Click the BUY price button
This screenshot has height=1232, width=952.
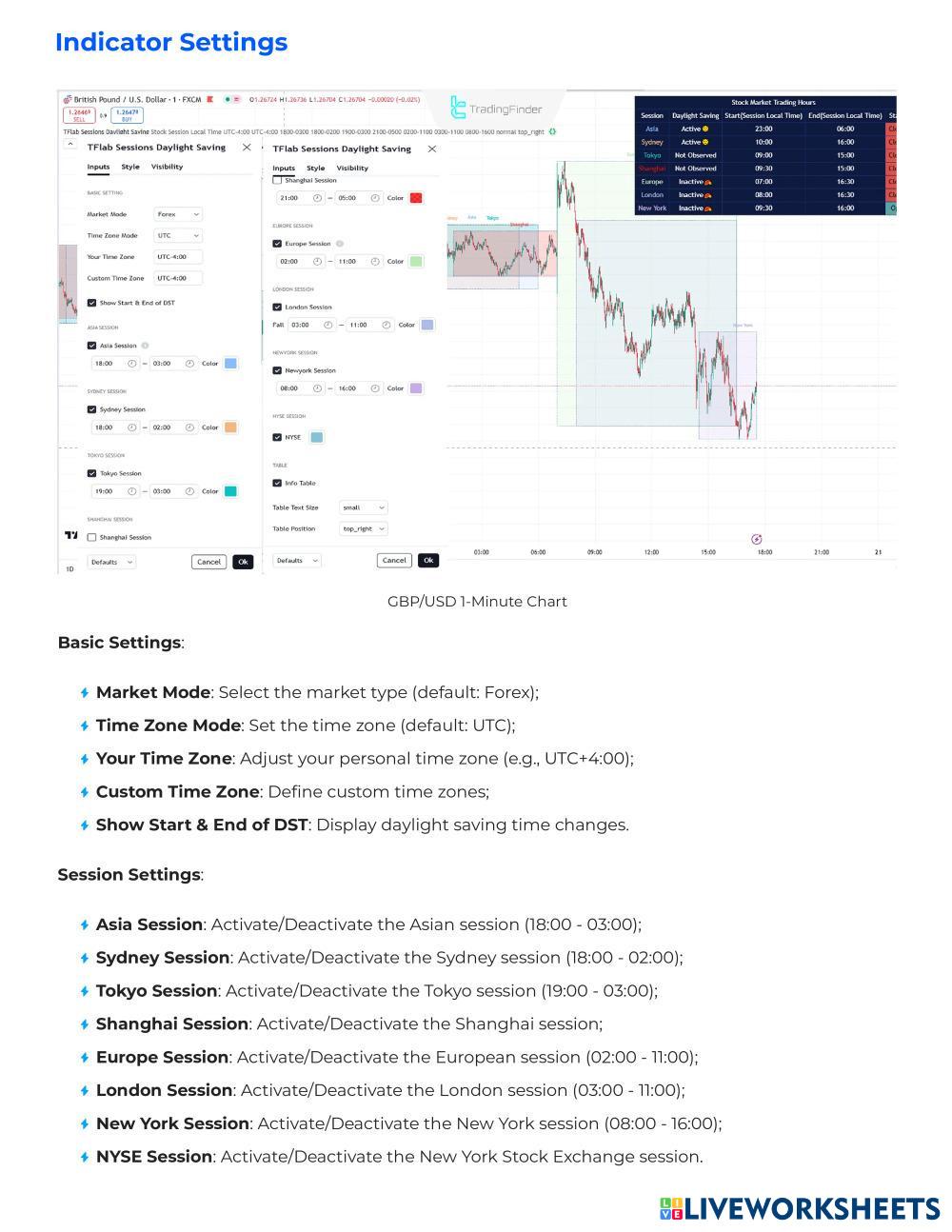[127, 115]
